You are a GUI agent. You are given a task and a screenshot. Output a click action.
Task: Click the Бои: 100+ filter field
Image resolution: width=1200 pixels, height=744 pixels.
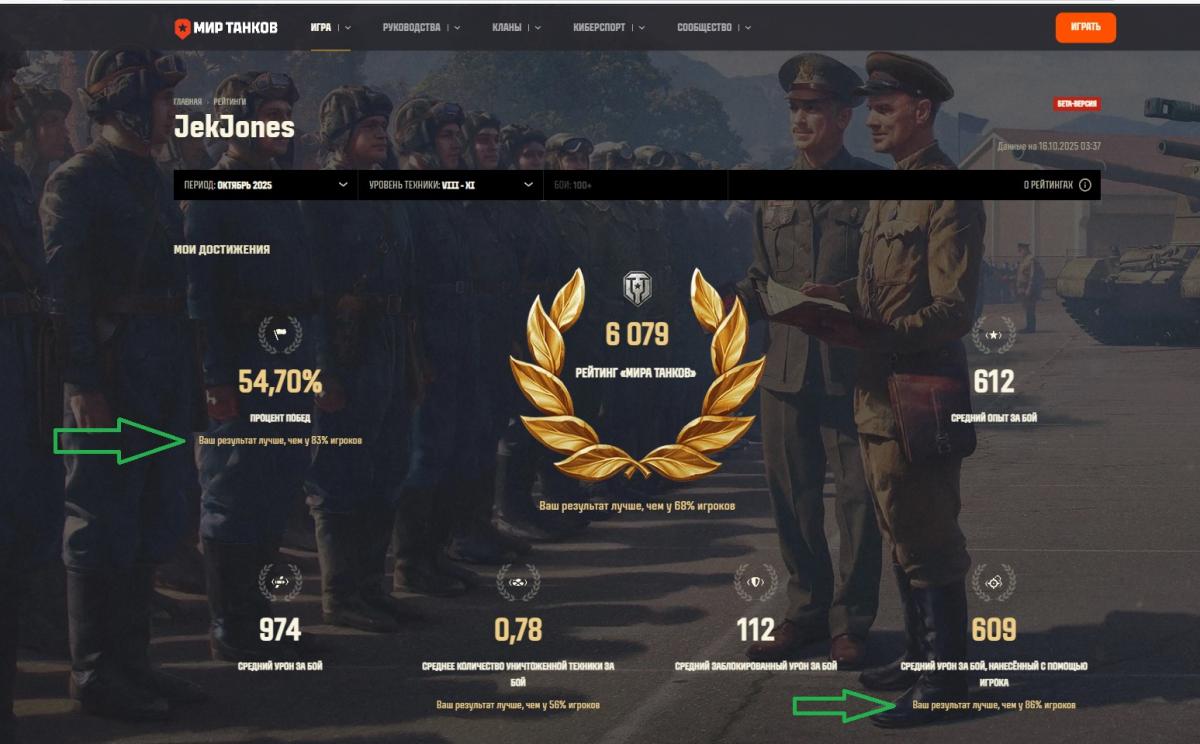click(x=635, y=185)
